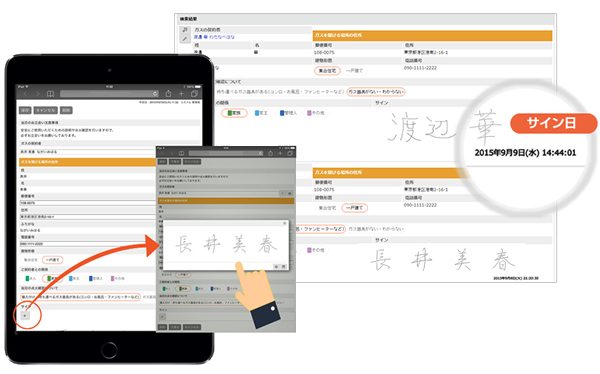Add a new Safari tab with plus icon
The height and width of the screenshot is (374, 600).
point(181,93)
